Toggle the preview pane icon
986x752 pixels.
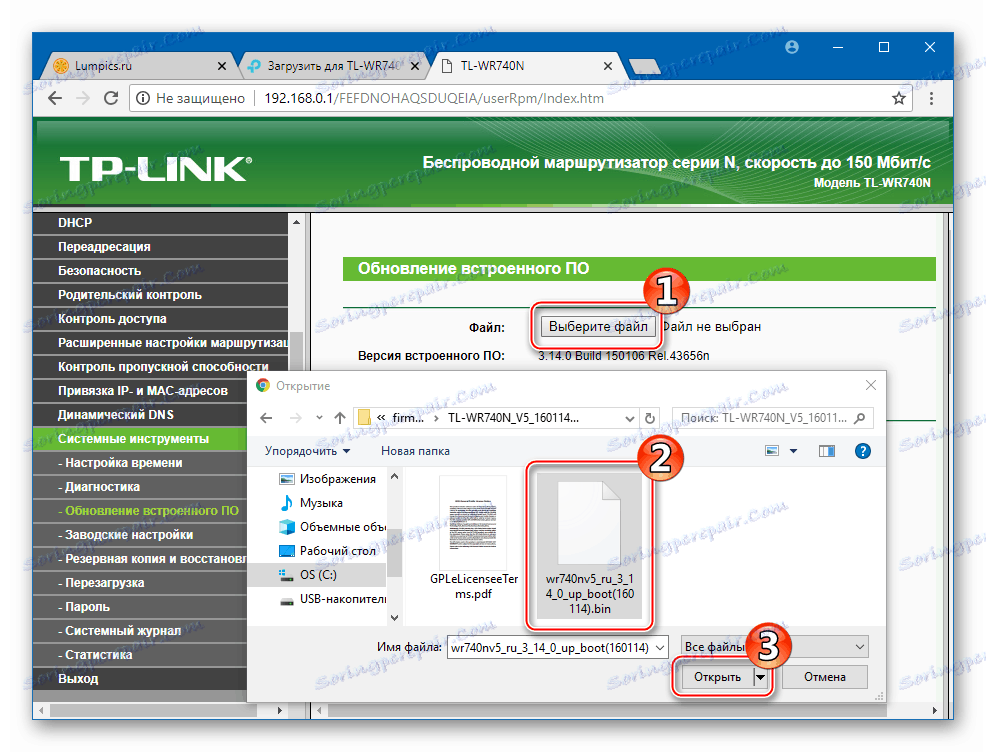pos(827,451)
